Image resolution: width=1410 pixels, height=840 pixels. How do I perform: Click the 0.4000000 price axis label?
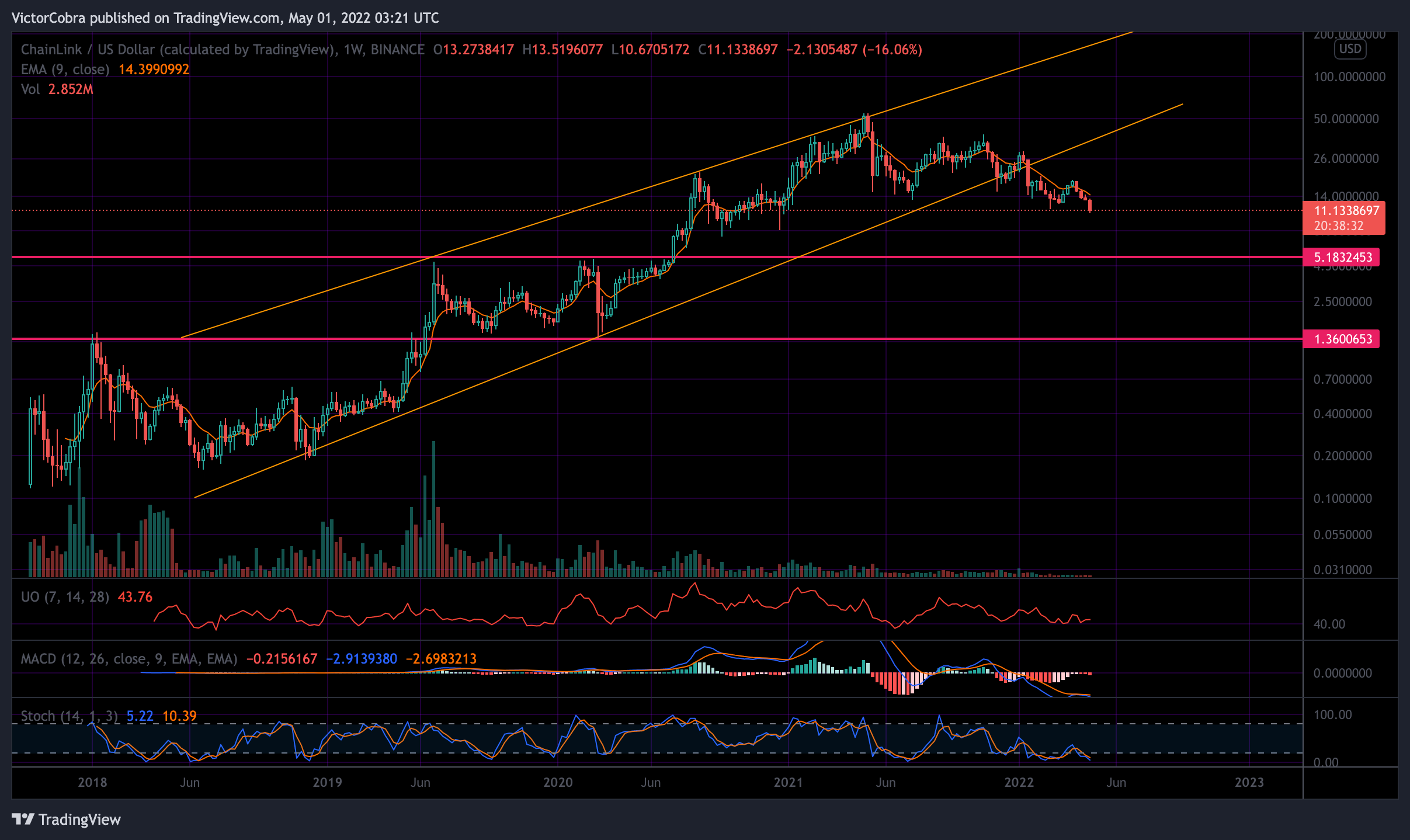pos(1342,414)
